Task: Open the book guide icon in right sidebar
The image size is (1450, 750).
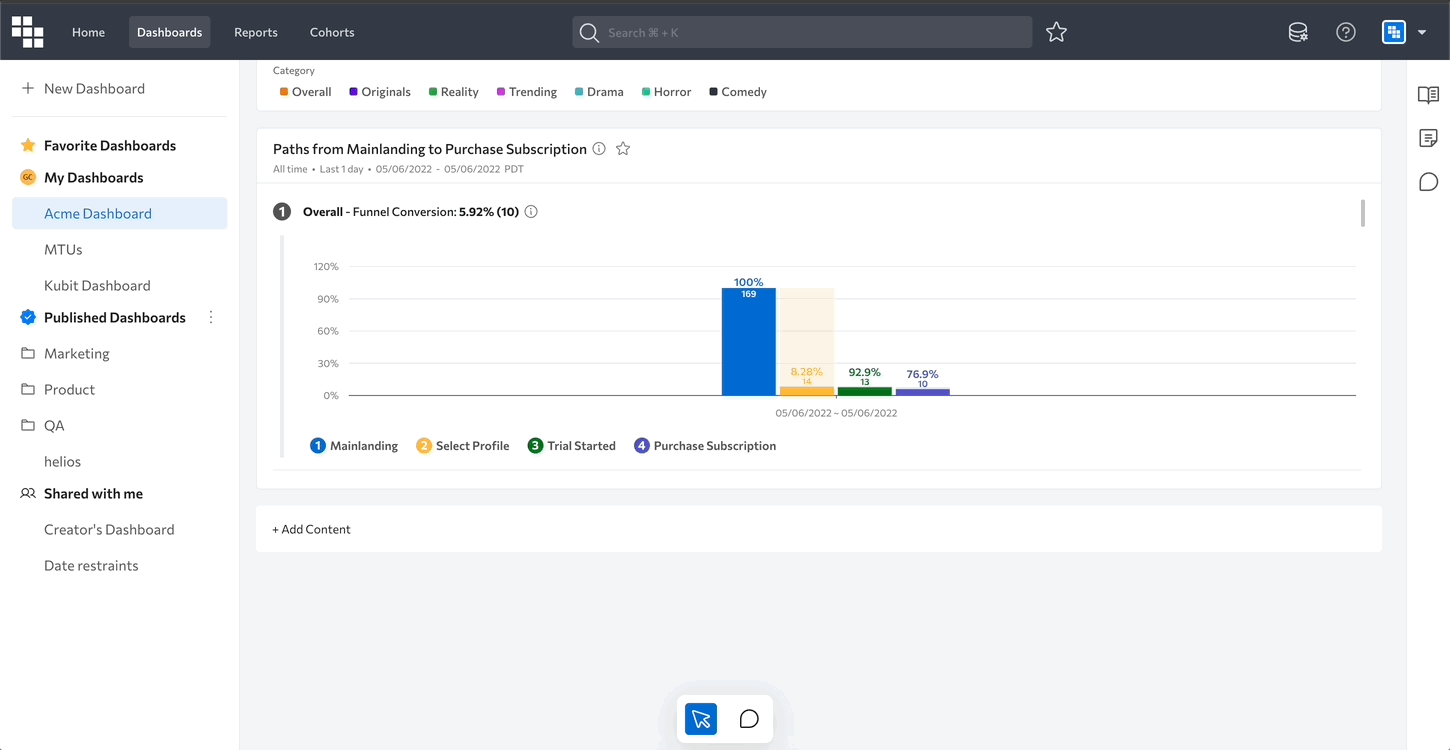Action: pos(1428,95)
